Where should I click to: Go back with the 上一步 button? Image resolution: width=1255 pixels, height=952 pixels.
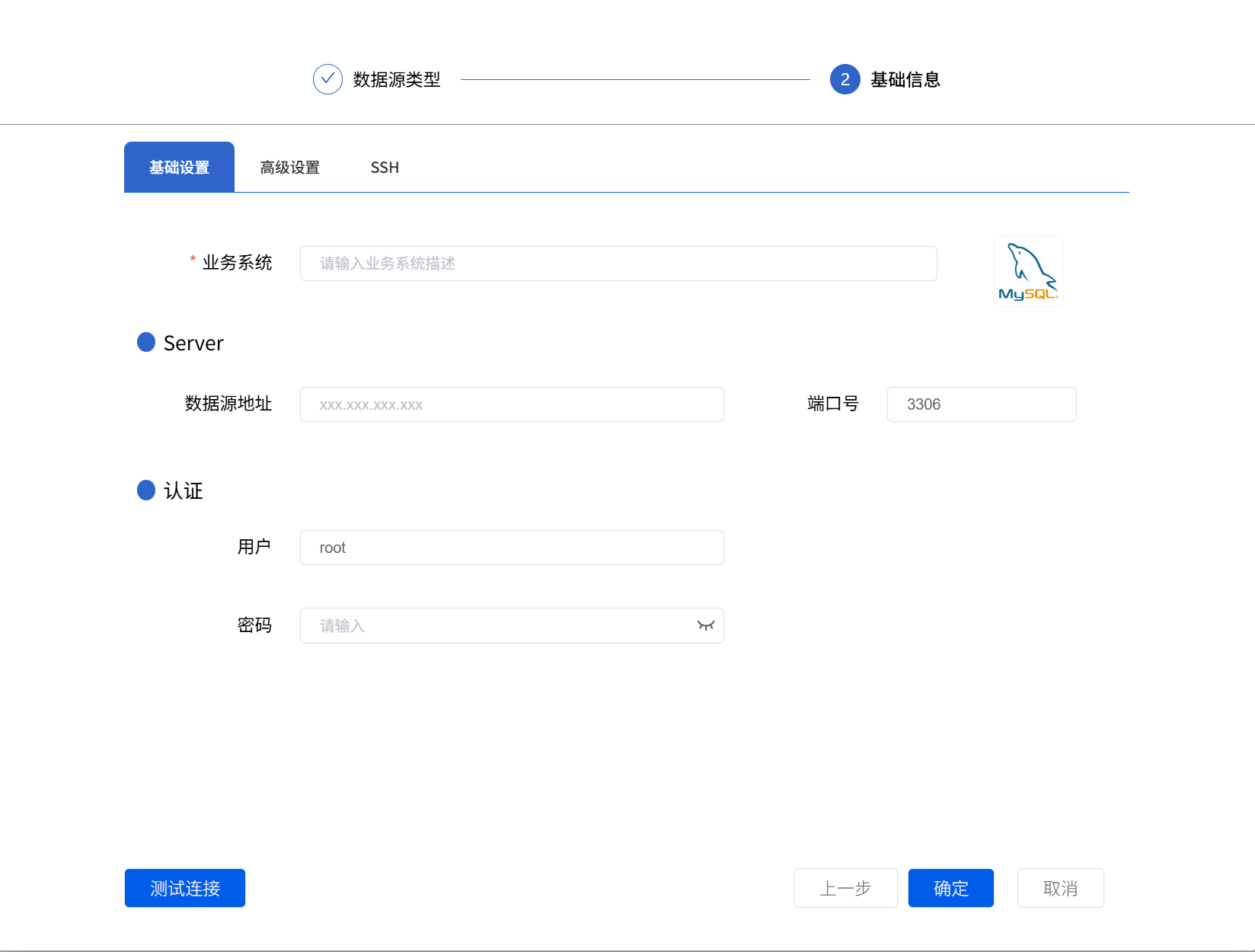coord(845,888)
